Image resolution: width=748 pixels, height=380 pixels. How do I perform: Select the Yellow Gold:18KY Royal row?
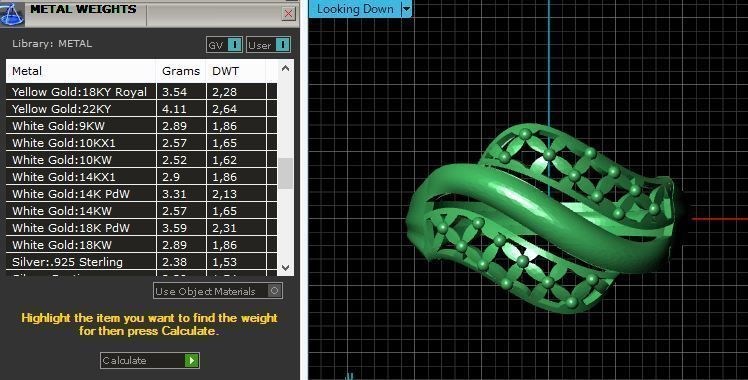coord(141,92)
